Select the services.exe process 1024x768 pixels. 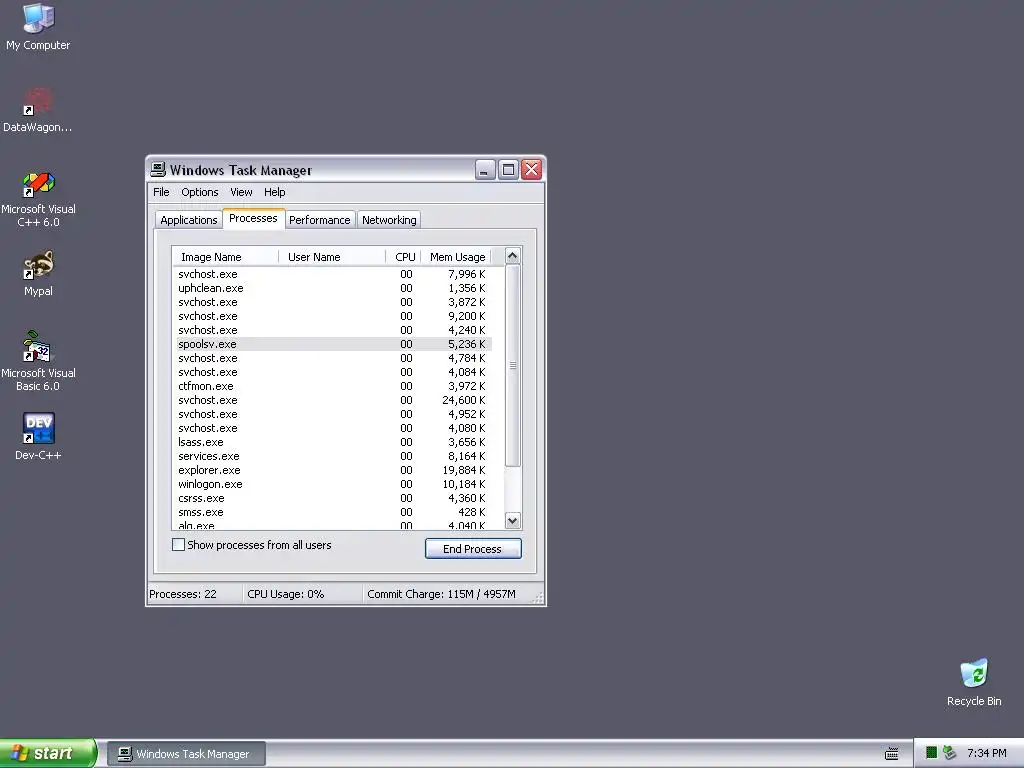click(x=332, y=456)
